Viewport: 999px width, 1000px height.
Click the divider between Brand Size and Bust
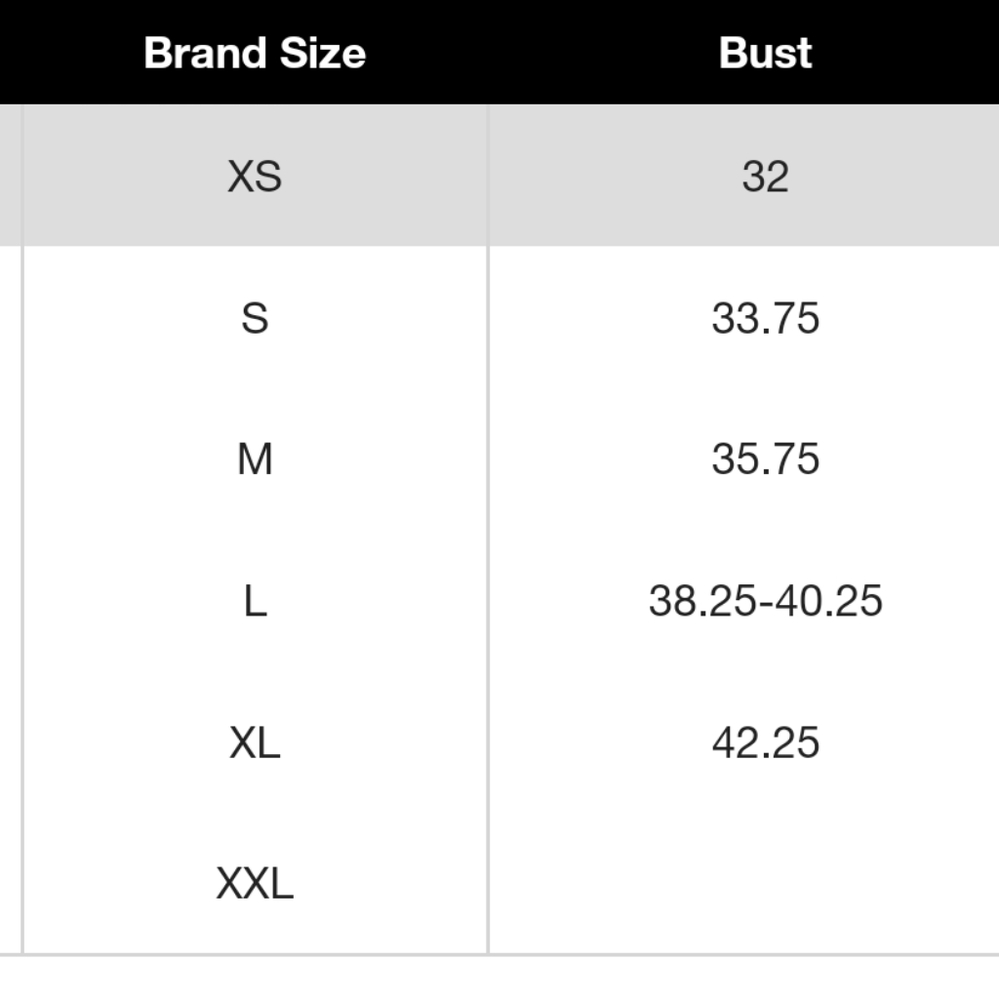(x=488, y=529)
